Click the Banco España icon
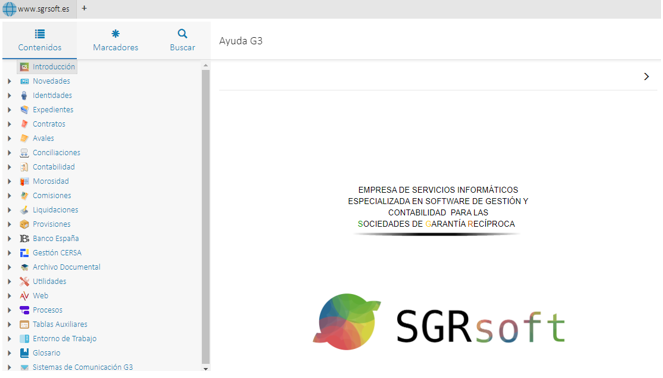This screenshot has height=378, width=663. pyautogui.click(x=24, y=238)
